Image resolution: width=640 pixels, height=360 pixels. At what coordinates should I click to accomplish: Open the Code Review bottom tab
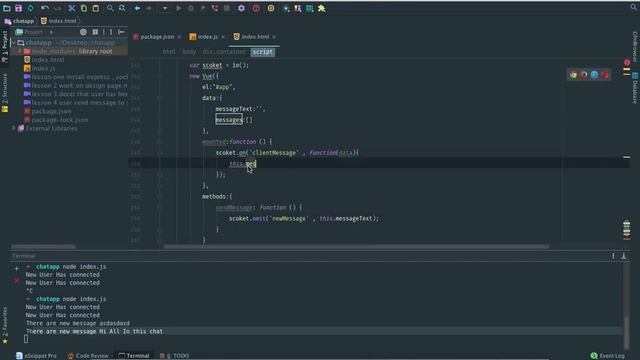88,356
